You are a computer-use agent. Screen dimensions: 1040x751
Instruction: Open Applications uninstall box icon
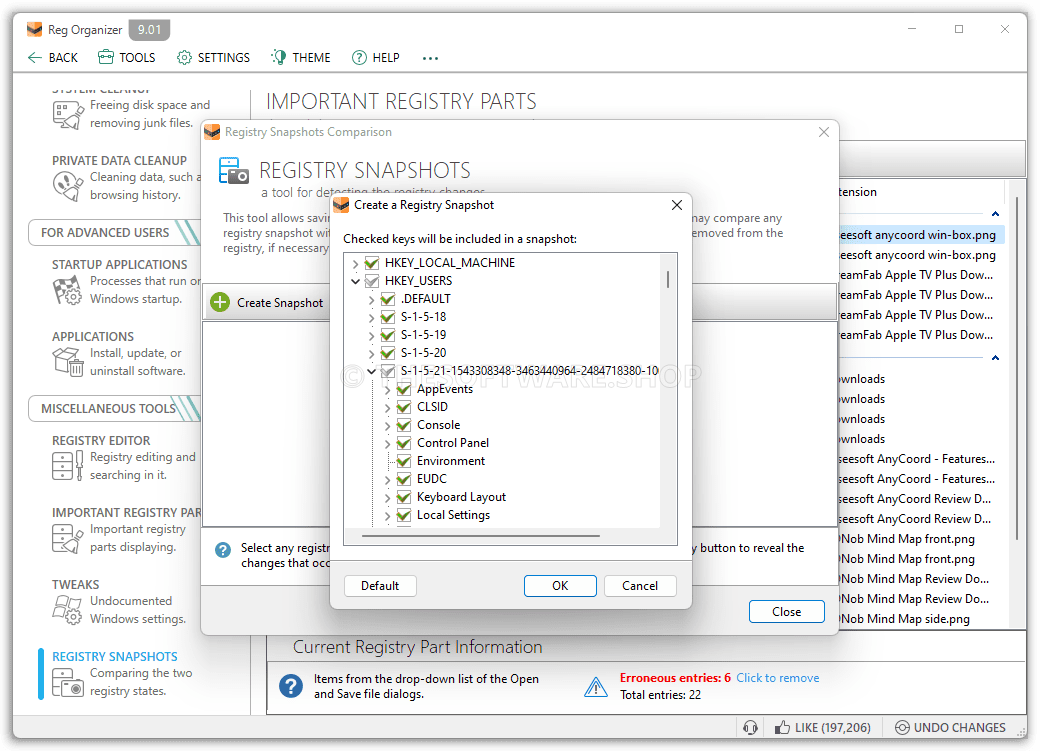tap(68, 362)
